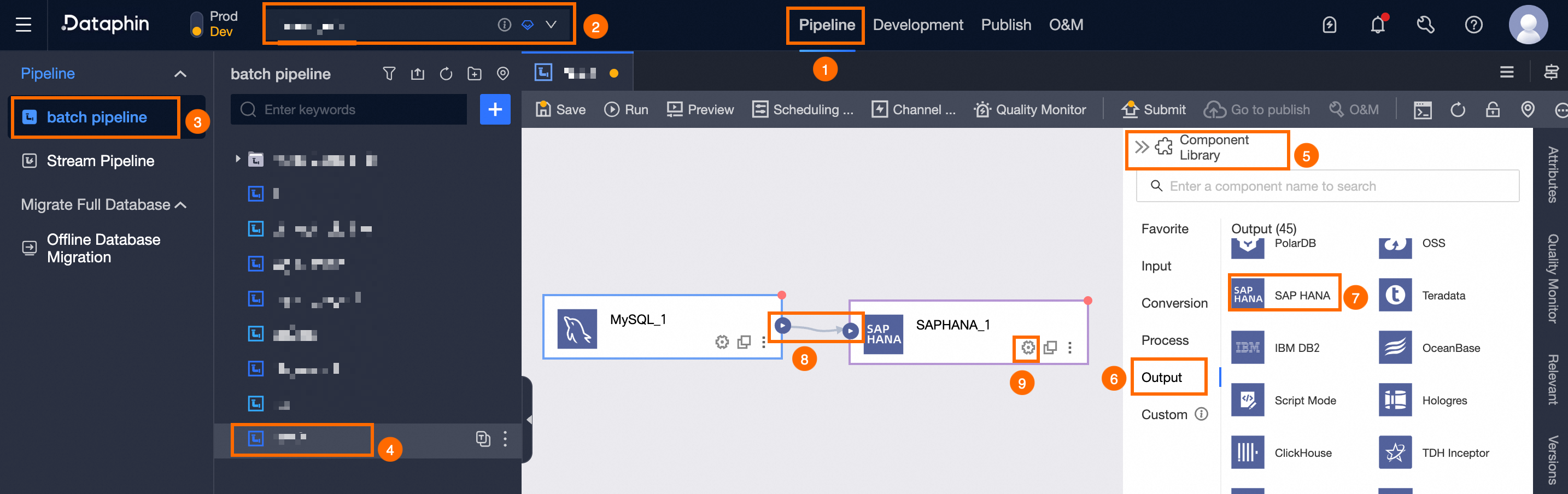This screenshot has height=494, width=1568.
Task: Click the copy icon on SAPHANA_1 node
Action: click(1050, 348)
